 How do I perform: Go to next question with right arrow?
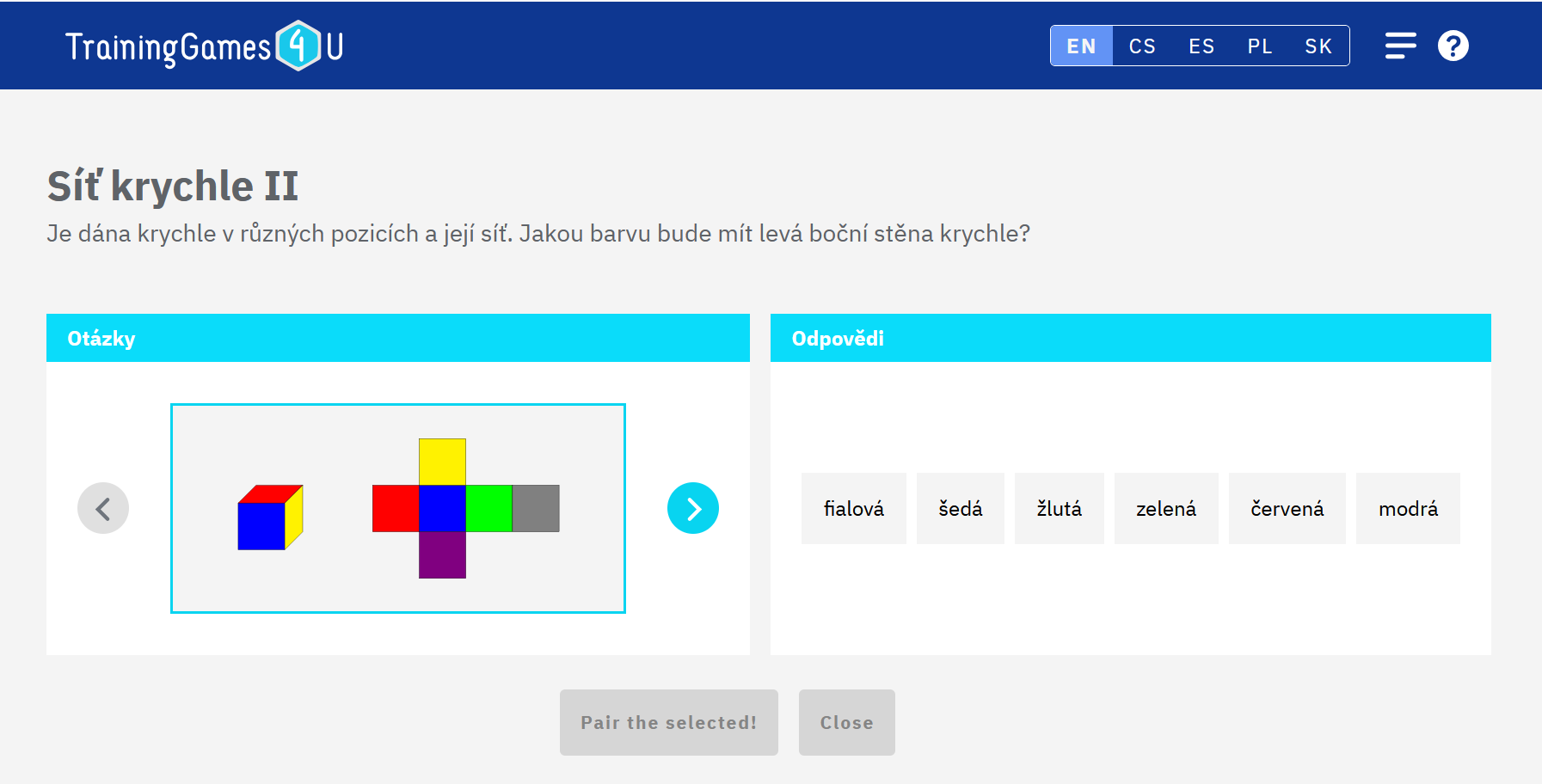point(692,508)
